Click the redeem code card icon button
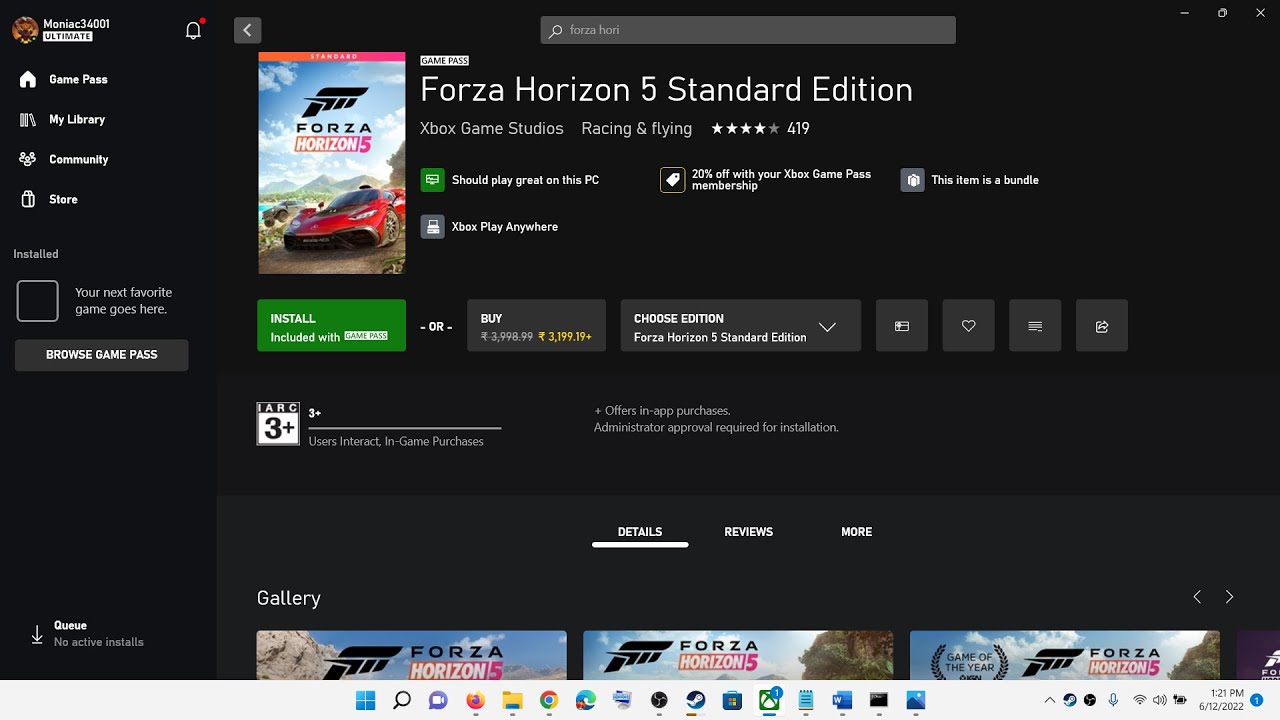 click(902, 326)
